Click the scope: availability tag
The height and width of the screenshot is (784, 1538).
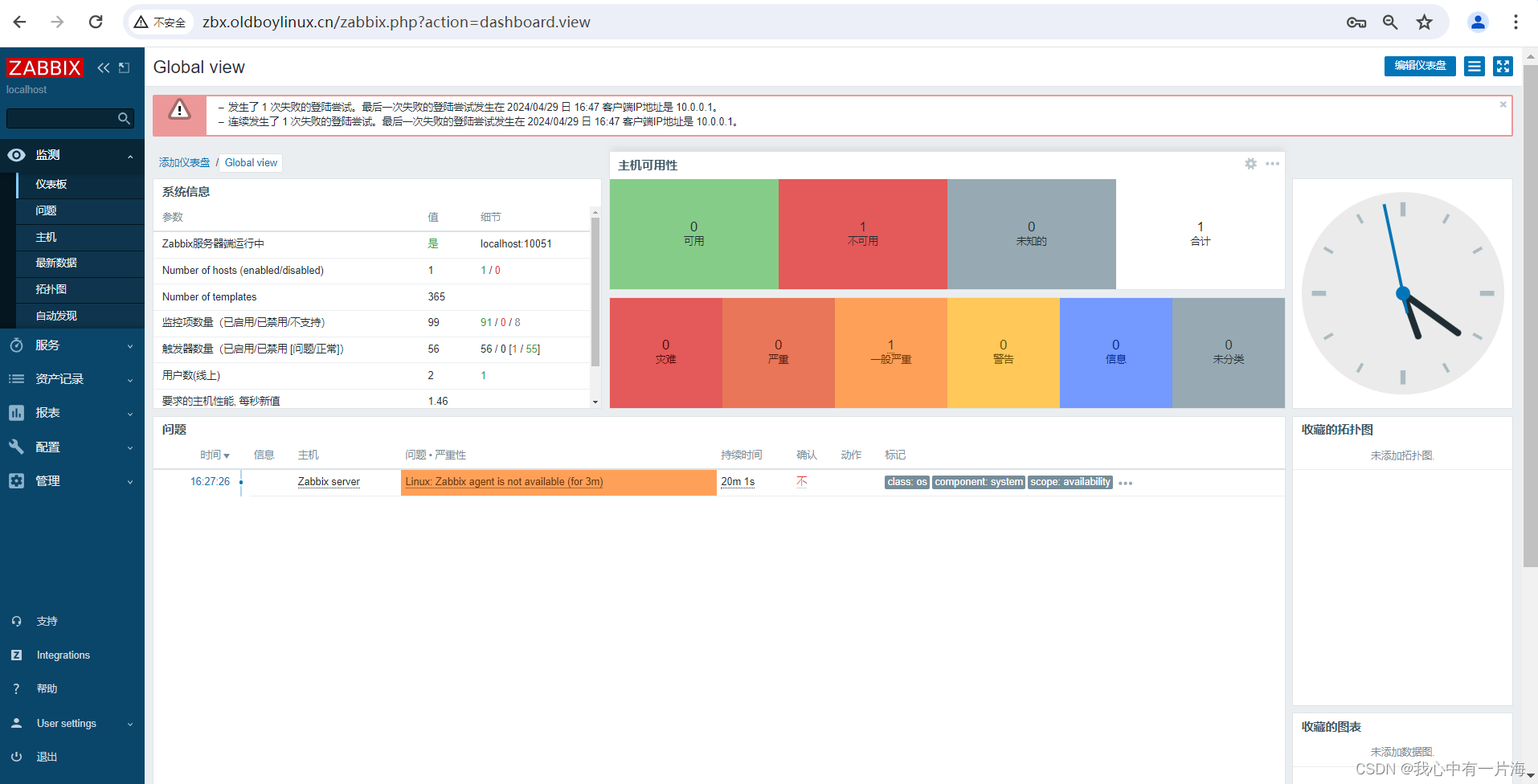coord(1070,482)
